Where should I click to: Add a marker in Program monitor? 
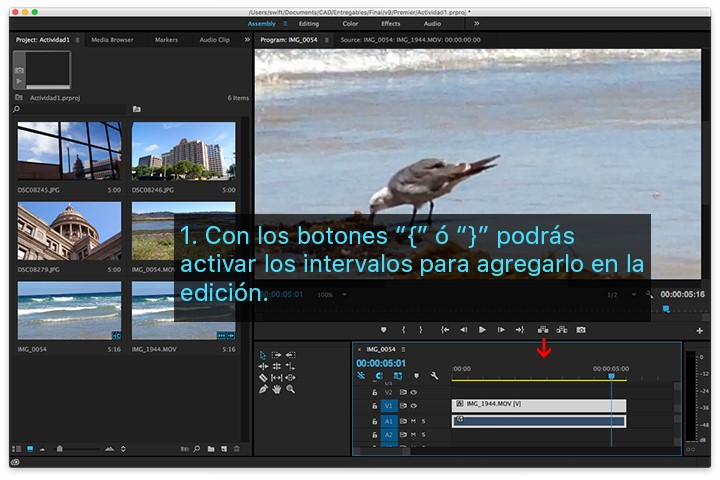[383, 329]
